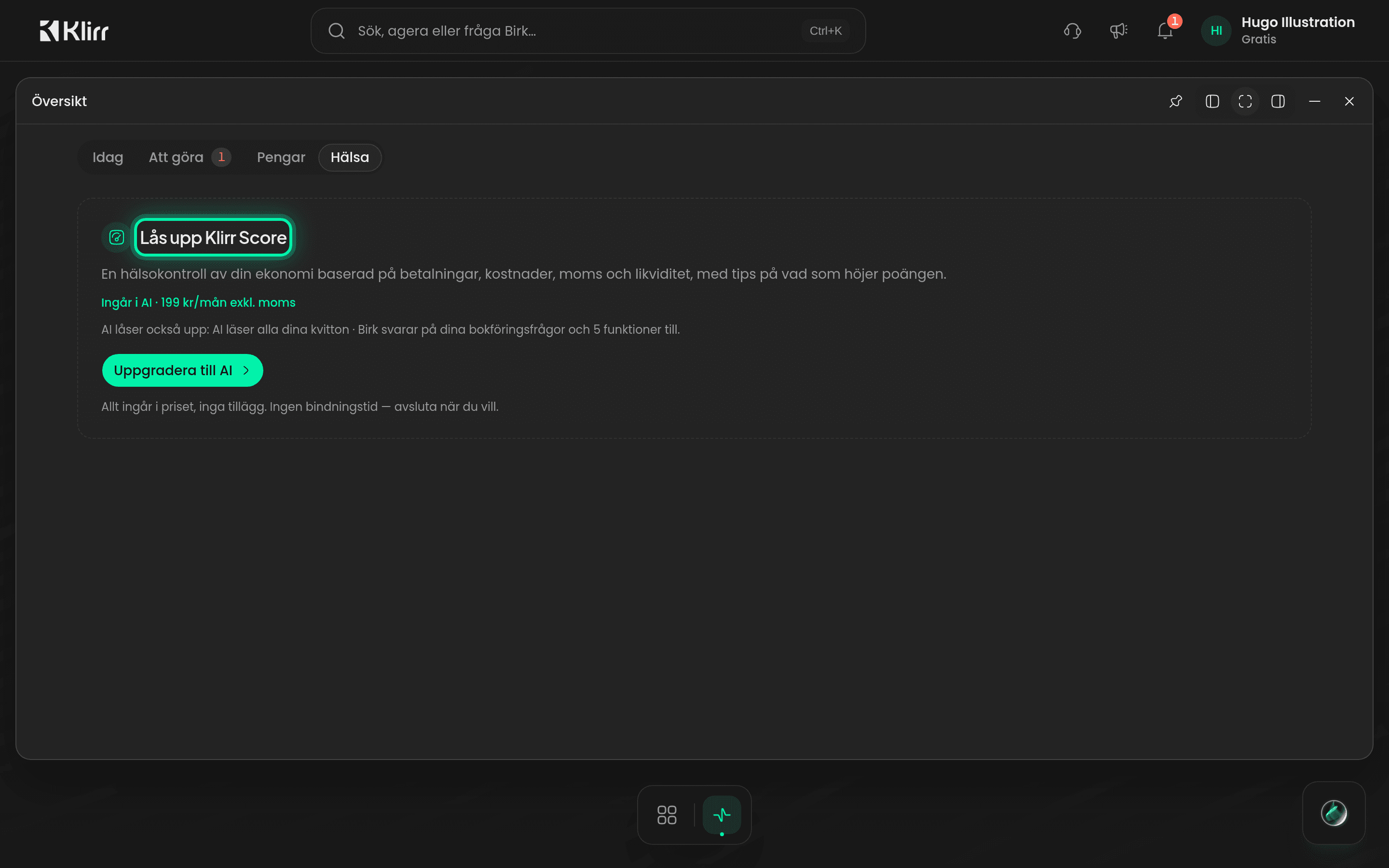1389x868 pixels.
Task: Click the search magnifier icon
Action: (337, 31)
